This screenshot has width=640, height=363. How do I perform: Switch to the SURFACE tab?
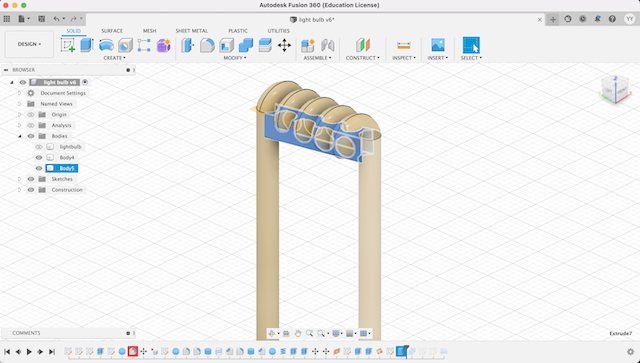(x=112, y=31)
